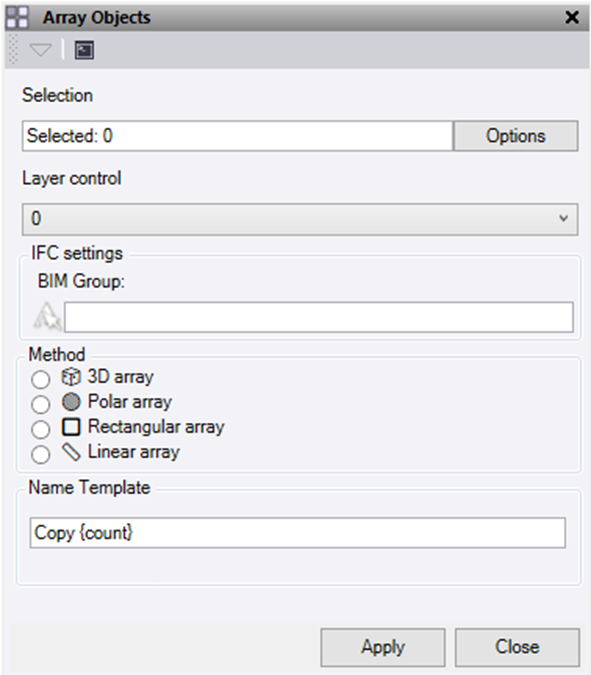Click the down-triangle toolbar icon
The width and height of the screenshot is (591, 675).
tap(40, 50)
